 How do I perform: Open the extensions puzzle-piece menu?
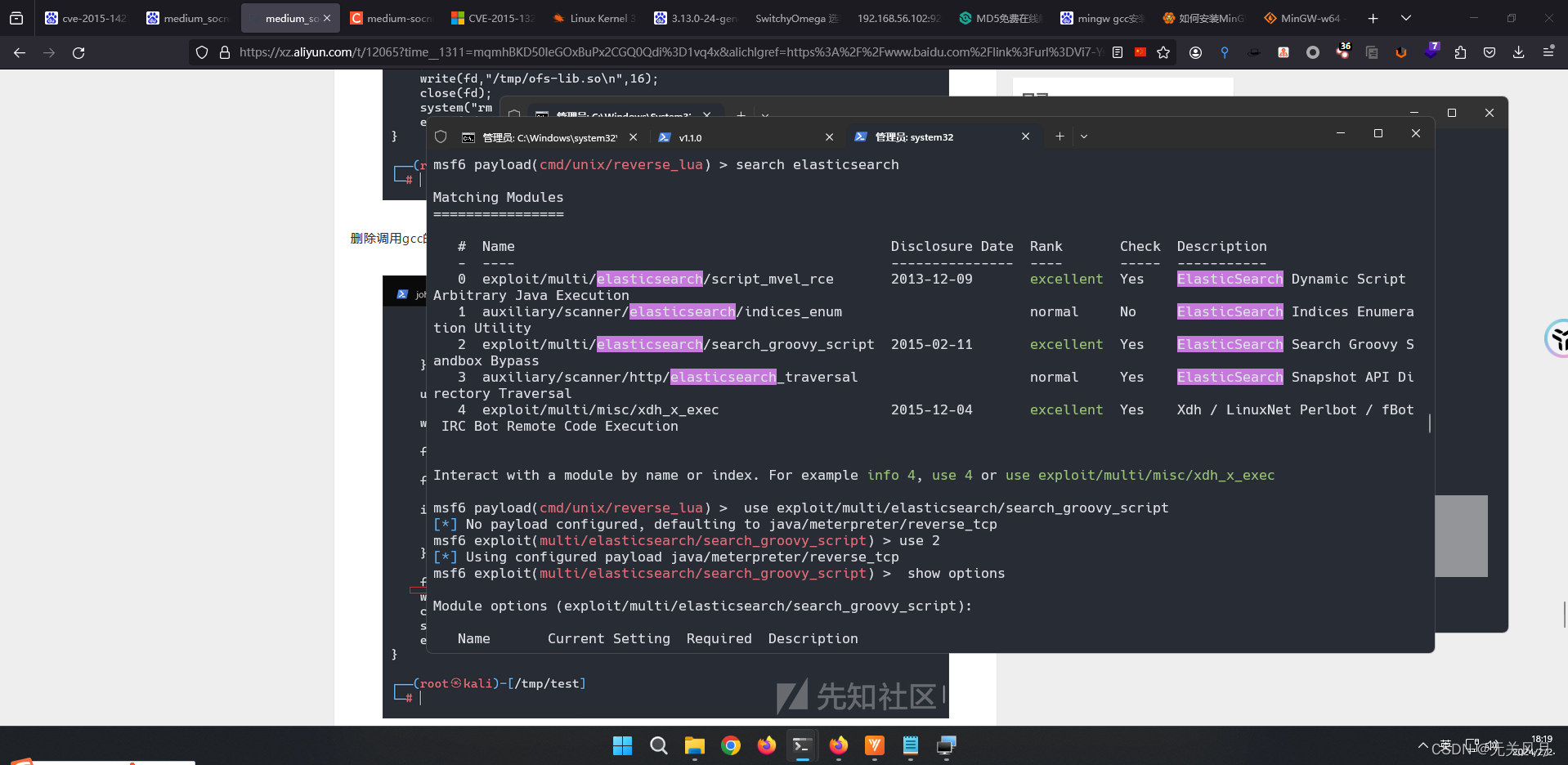tap(1460, 52)
